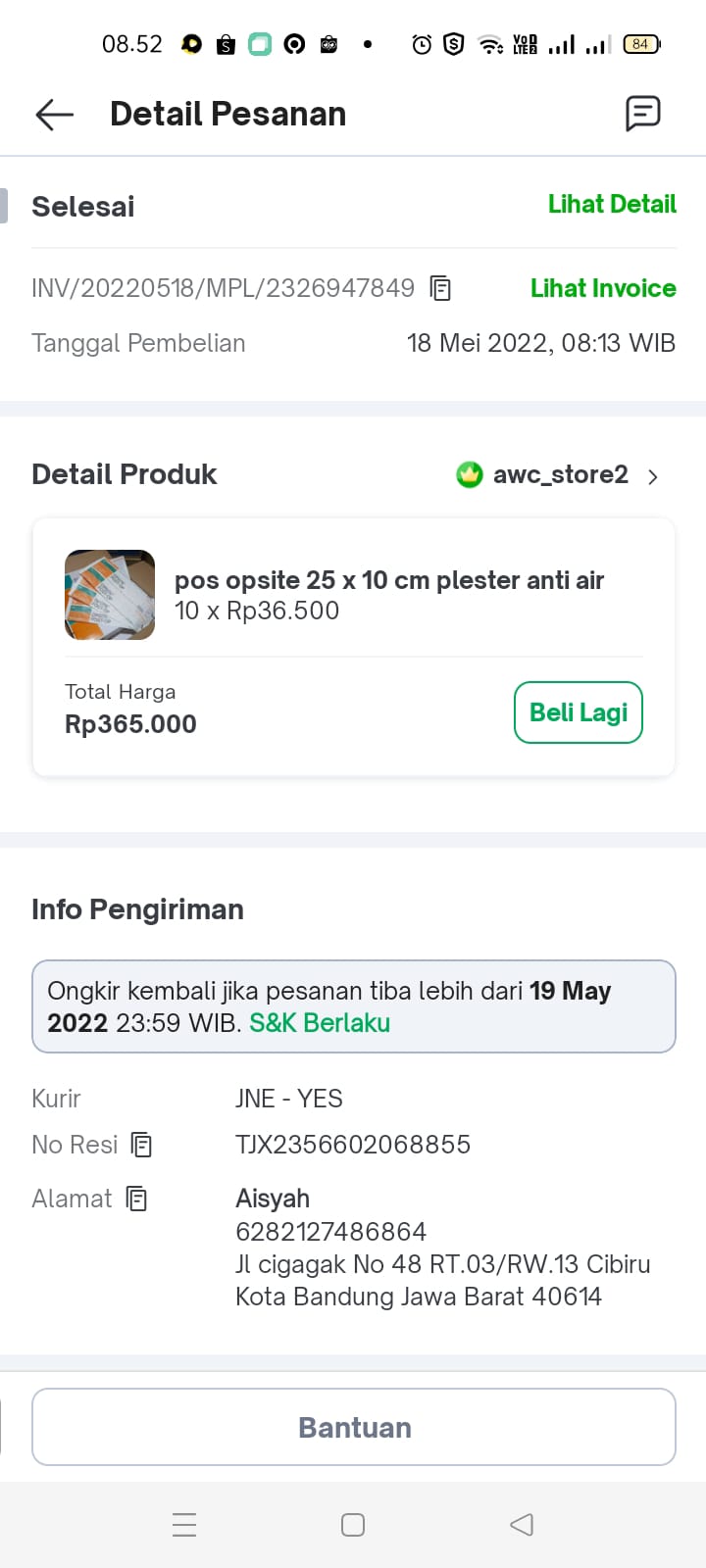Screen dimensions: 706x1568
Task: Copy the shipping address (Alamat)
Action: tap(137, 1199)
